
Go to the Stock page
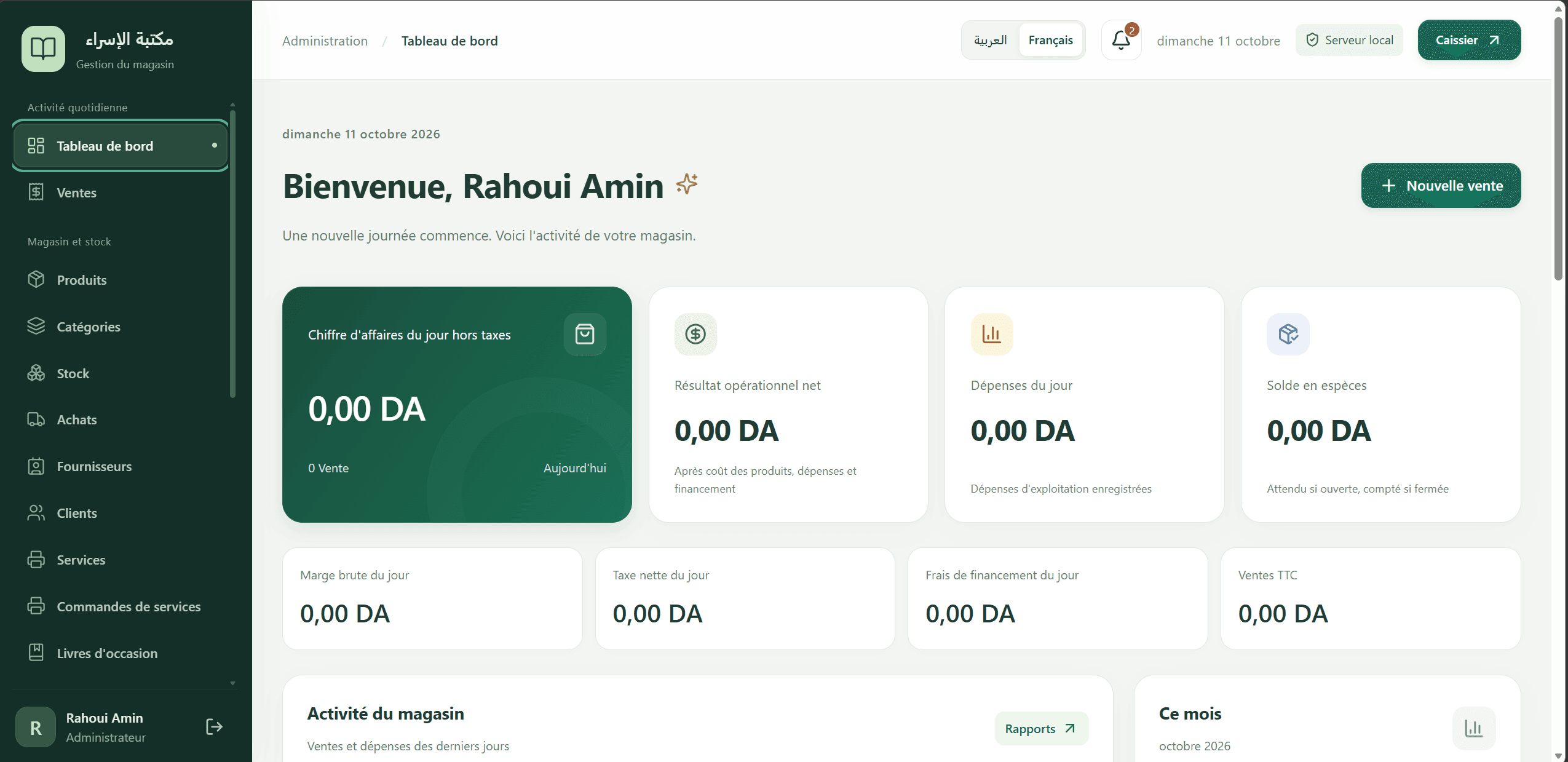click(x=121, y=373)
